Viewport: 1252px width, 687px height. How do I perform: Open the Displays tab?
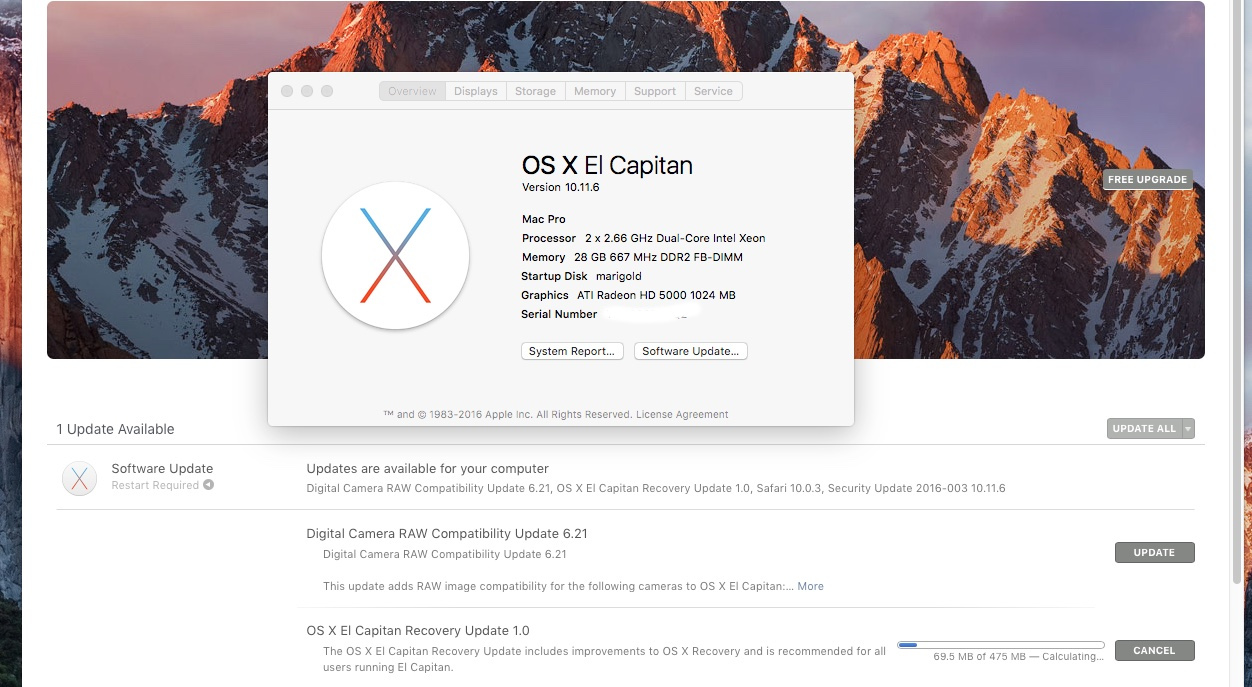click(476, 91)
